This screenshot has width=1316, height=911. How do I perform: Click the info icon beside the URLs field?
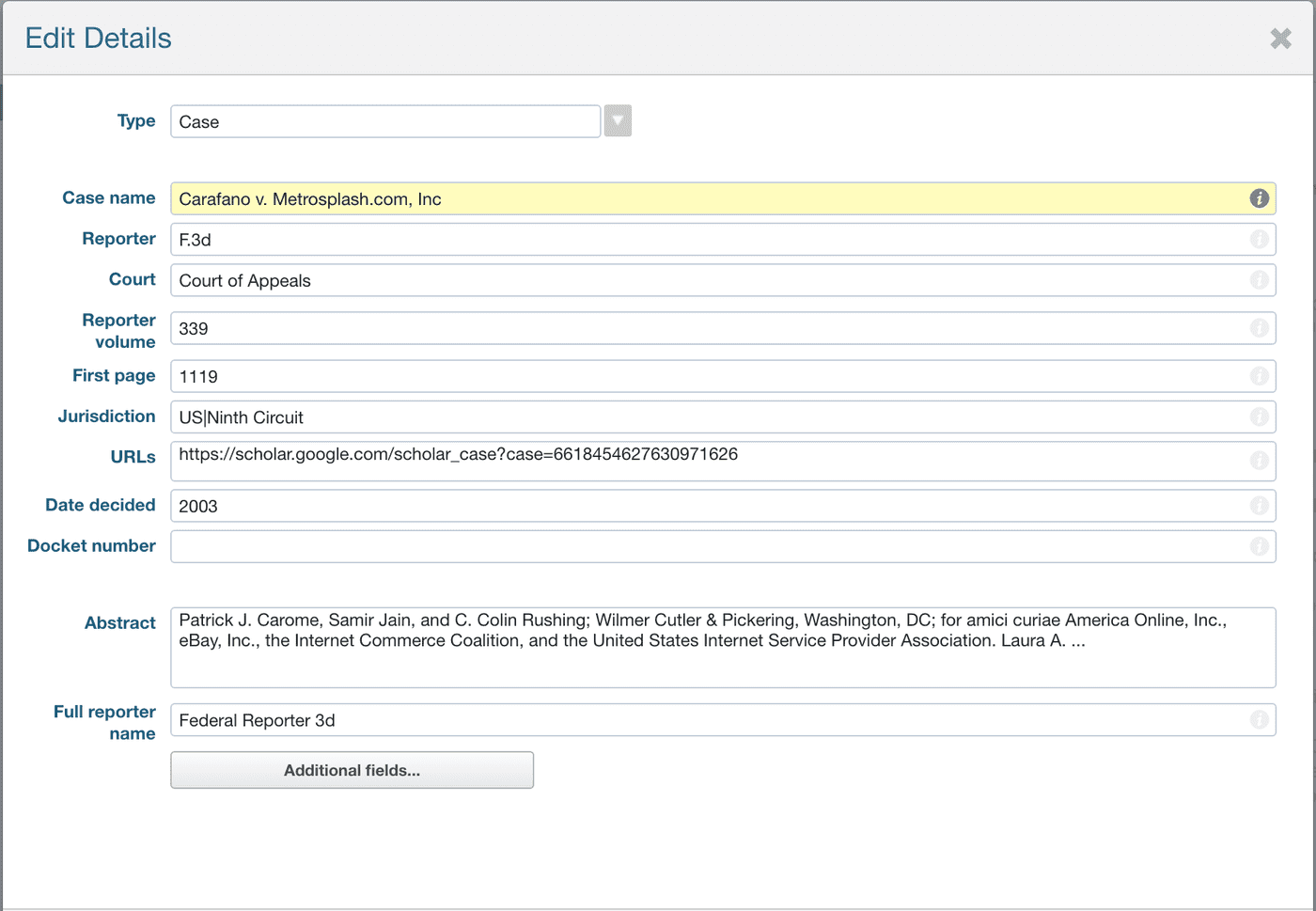(1261, 461)
